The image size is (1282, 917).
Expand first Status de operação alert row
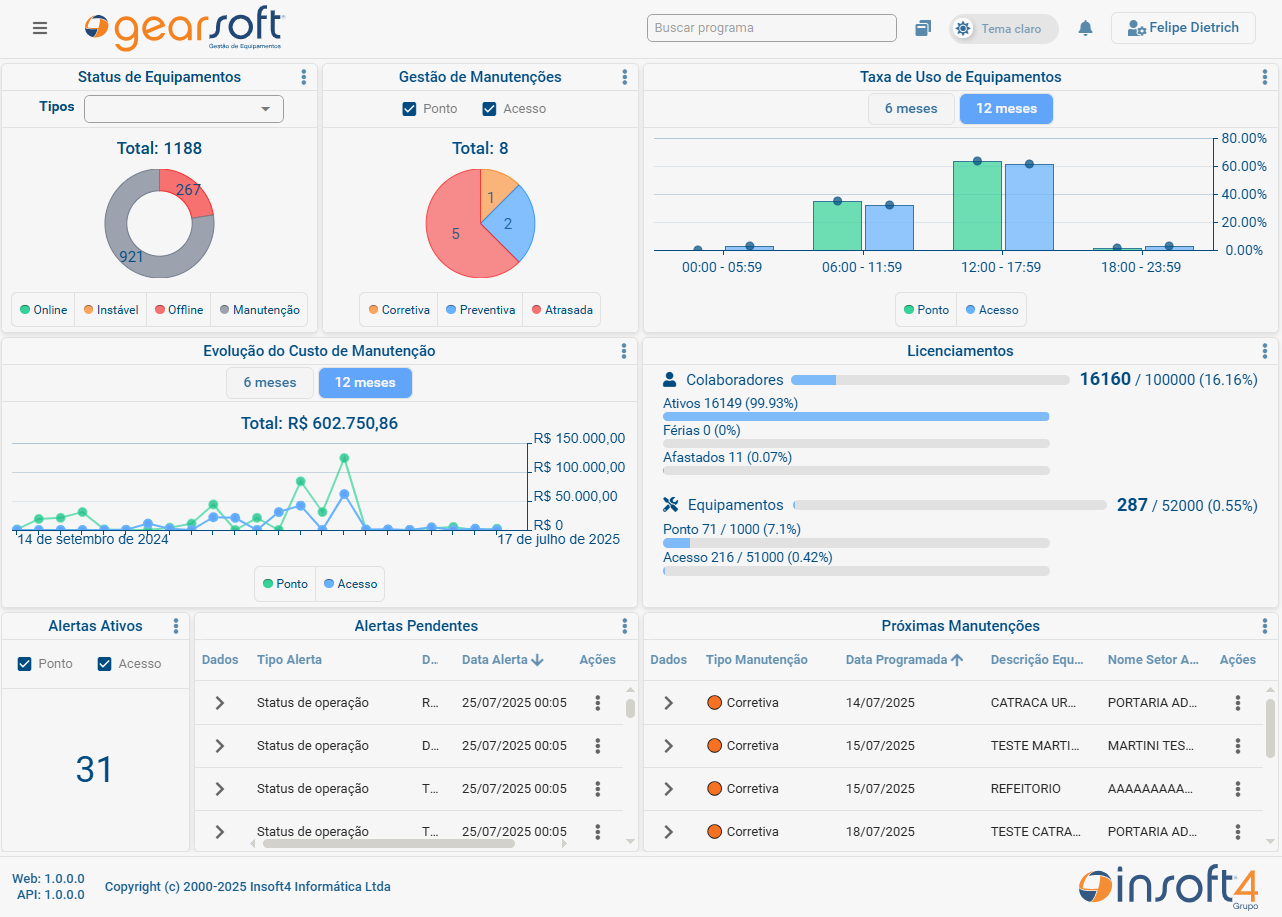point(220,703)
